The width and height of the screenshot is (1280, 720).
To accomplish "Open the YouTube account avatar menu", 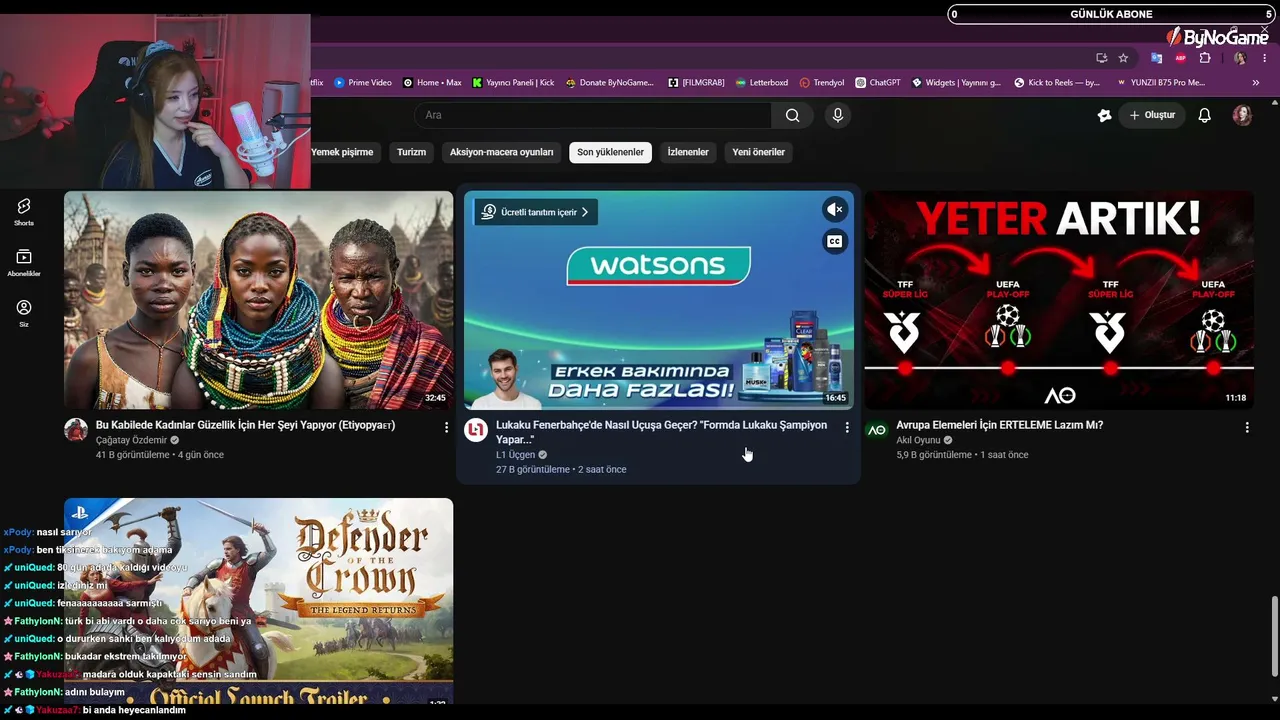I will tap(1242, 115).
